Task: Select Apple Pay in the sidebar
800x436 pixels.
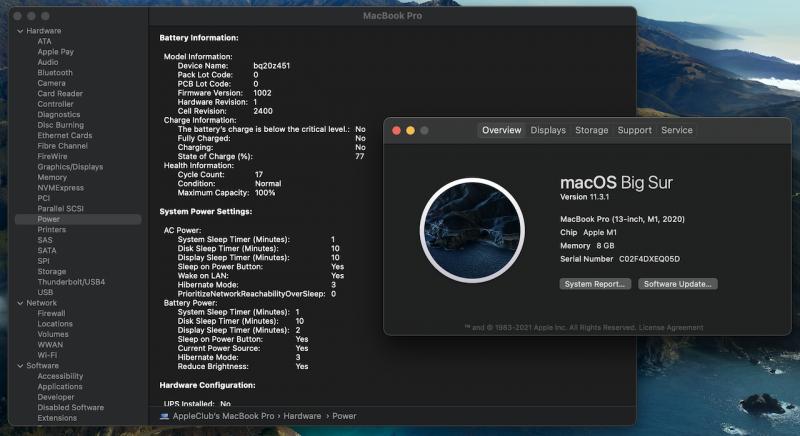Action: coord(55,52)
